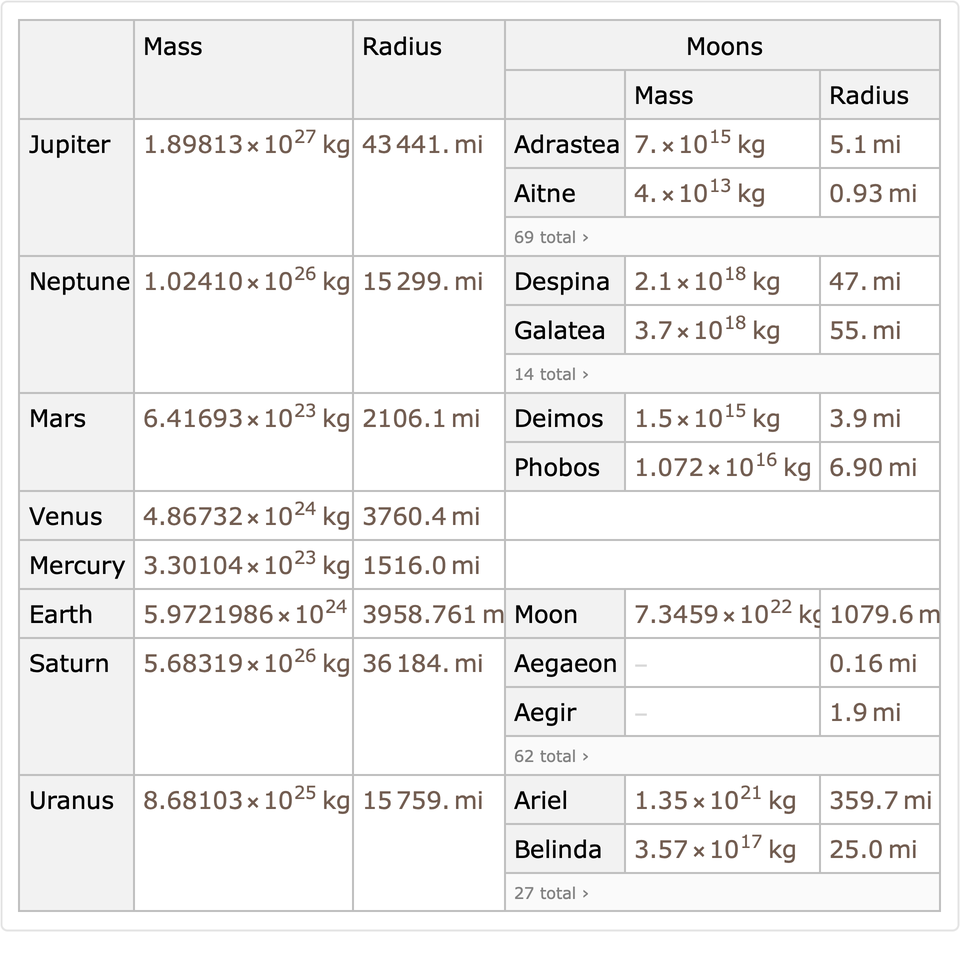Screen dimensions: 962x964
Task: Expand Saturn's "62 total" moons list
Action: (551, 757)
